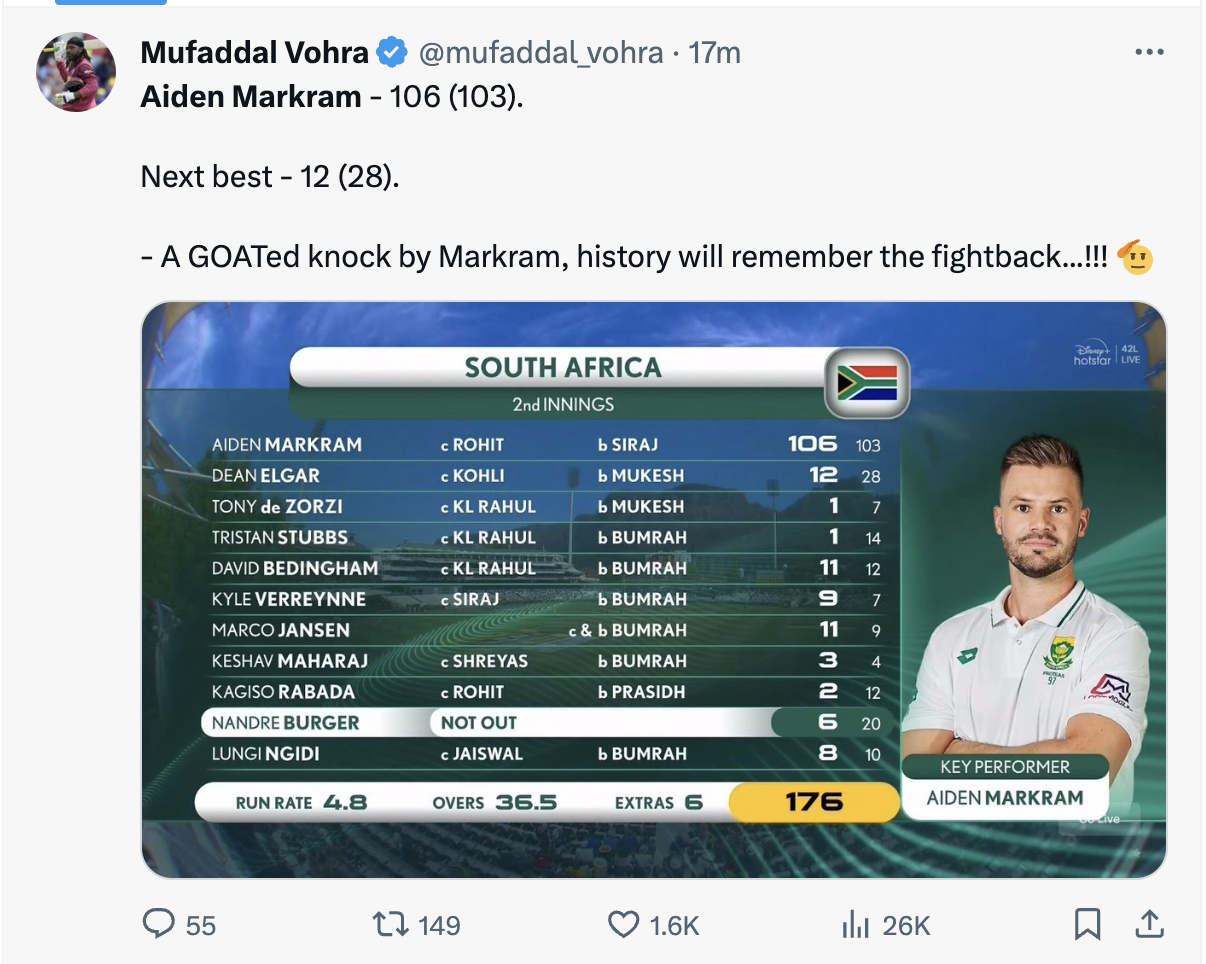Click the 149 retweets count
The image size is (1206, 964).
439,926
